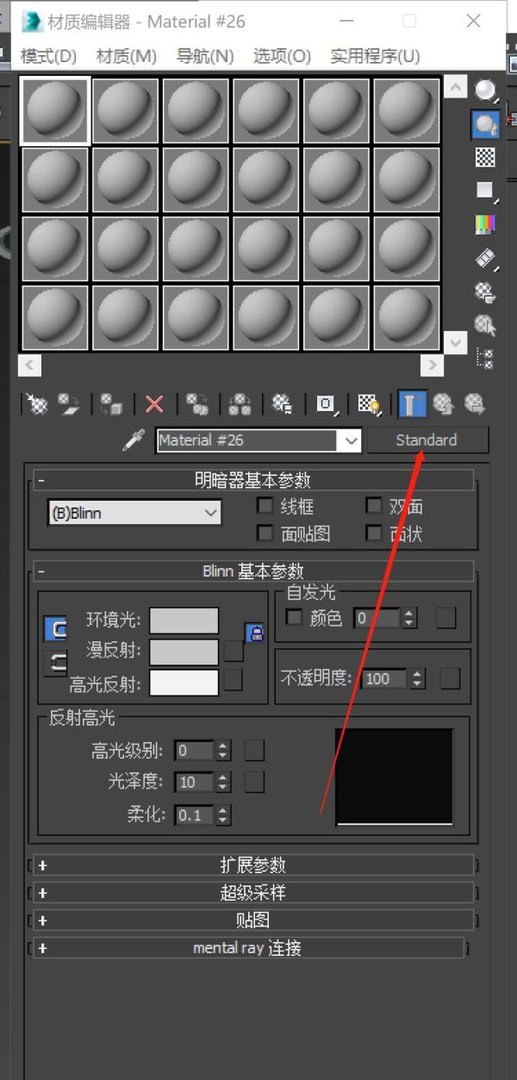This screenshot has height=1080, width=517.
Task: Toggle the Backlight icon in side toolbar
Action: pos(485,124)
